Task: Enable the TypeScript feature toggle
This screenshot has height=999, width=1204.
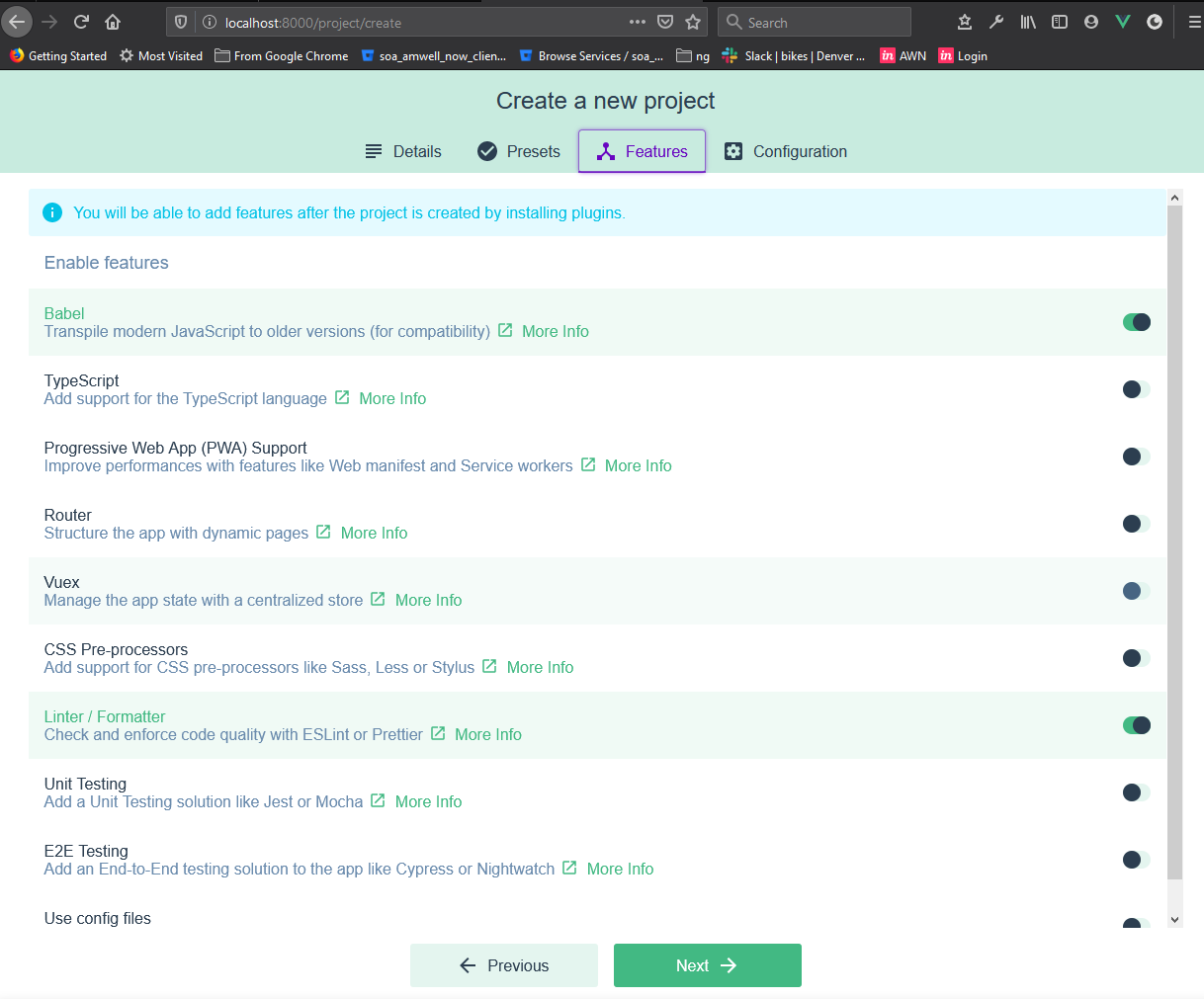Action: coord(1137,389)
